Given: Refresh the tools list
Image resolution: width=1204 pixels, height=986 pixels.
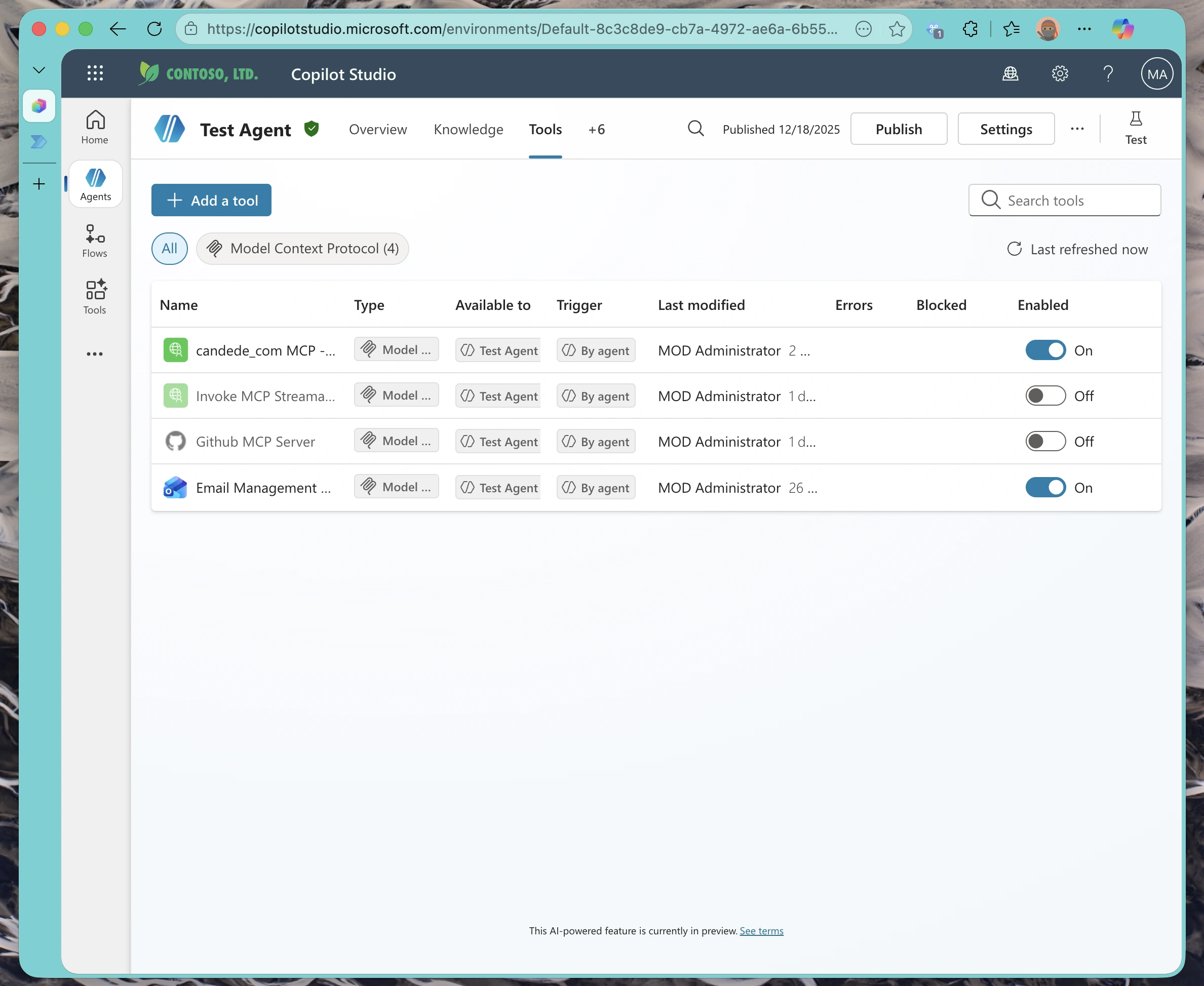Looking at the screenshot, I should pyautogui.click(x=1015, y=249).
